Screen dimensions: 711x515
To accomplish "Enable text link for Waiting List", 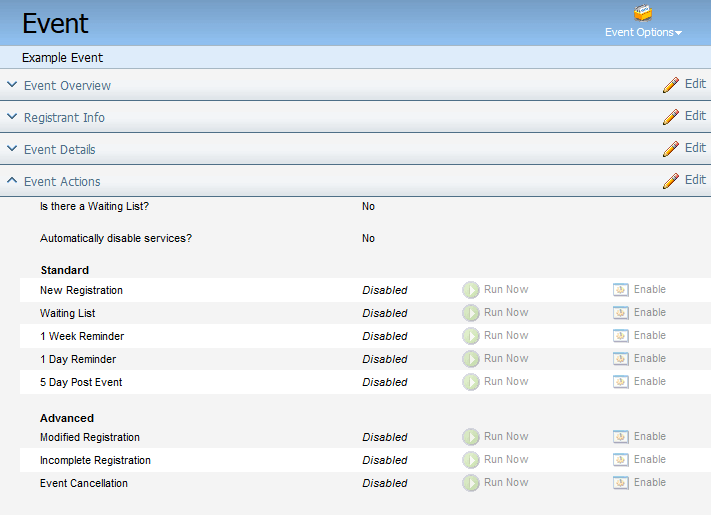I will [650, 312].
